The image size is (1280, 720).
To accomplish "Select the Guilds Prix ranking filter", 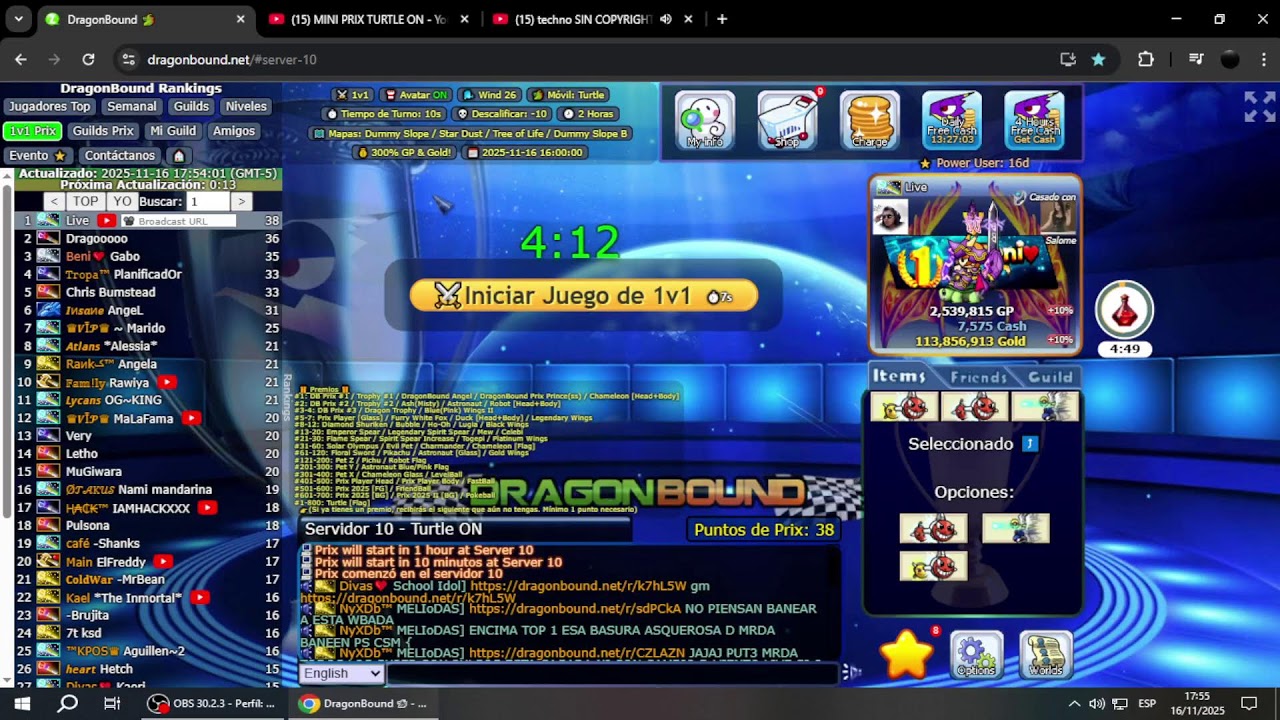I will click(x=103, y=131).
